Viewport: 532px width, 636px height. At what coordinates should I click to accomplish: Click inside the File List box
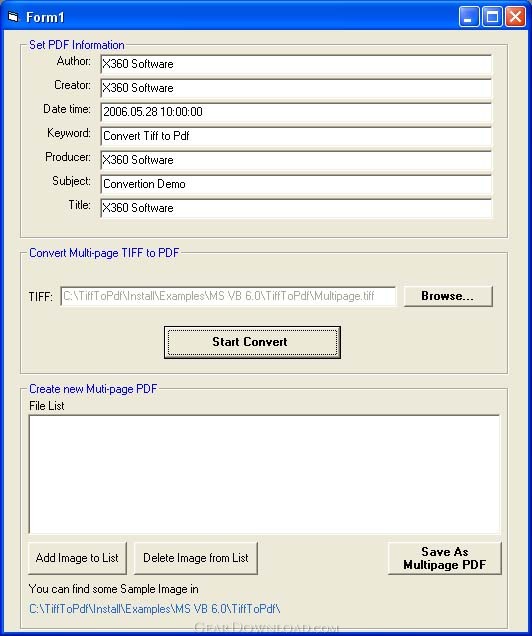tap(264, 474)
